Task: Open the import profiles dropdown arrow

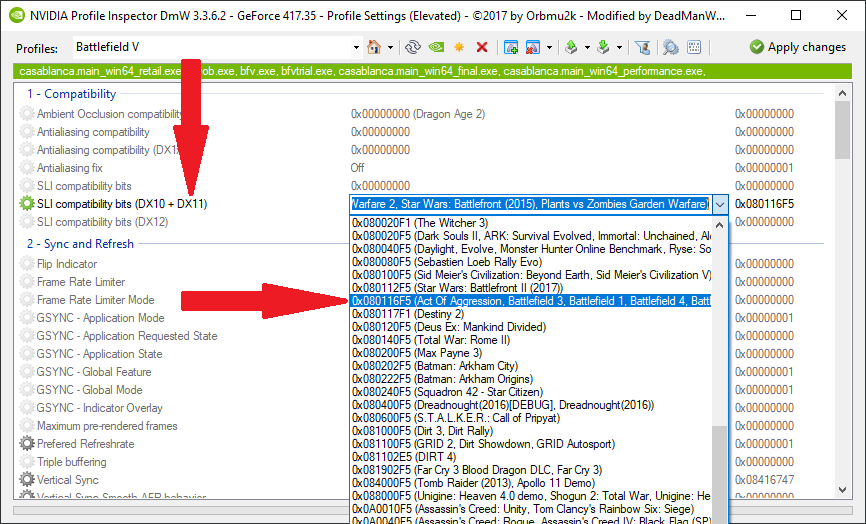Action: pos(619,47)
